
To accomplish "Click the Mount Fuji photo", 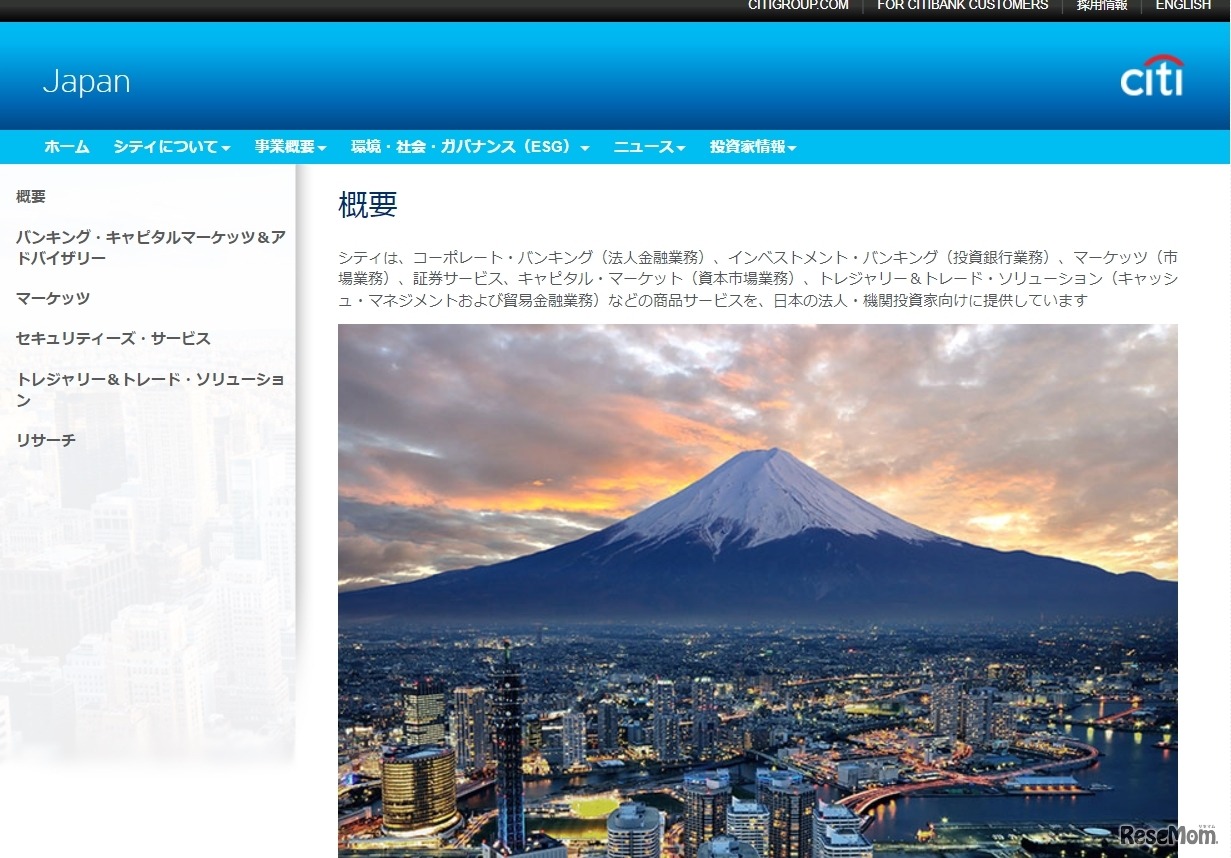I will [757, 590].
